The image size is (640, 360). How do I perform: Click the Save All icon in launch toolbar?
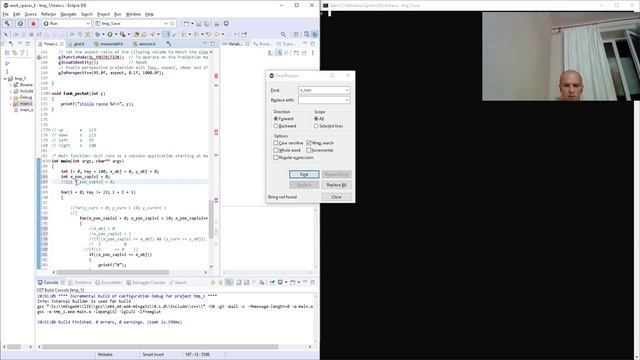coord(206,24)
